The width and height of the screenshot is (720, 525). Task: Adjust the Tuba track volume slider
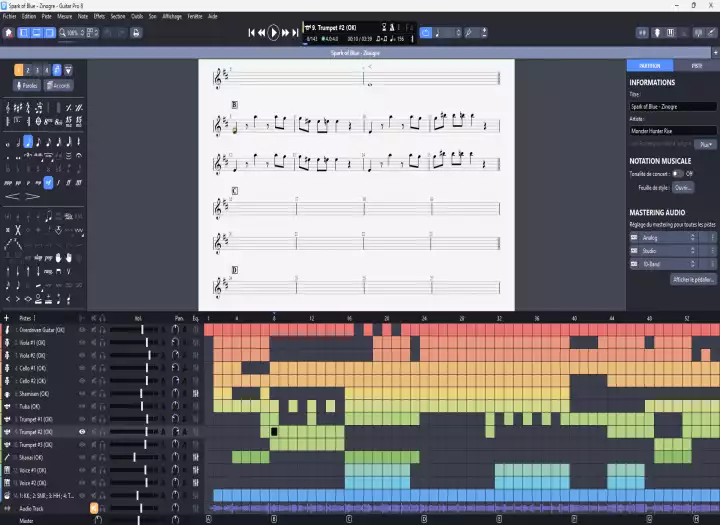[x=147, y=406]
